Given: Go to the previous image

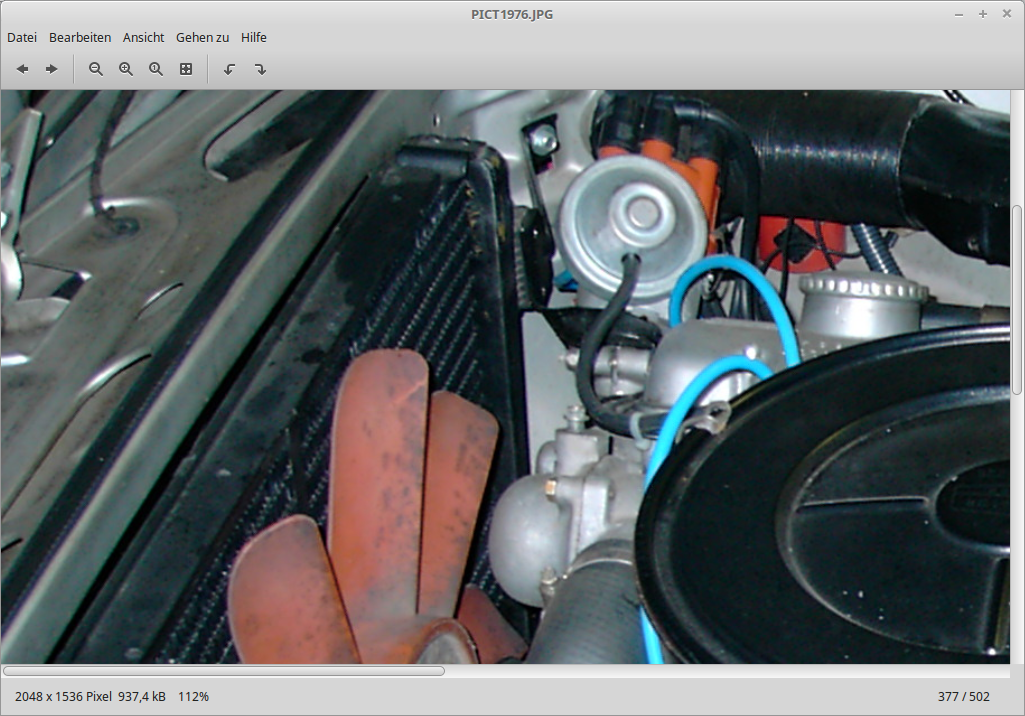Looking at the screenshot, I should pos(22,69).
